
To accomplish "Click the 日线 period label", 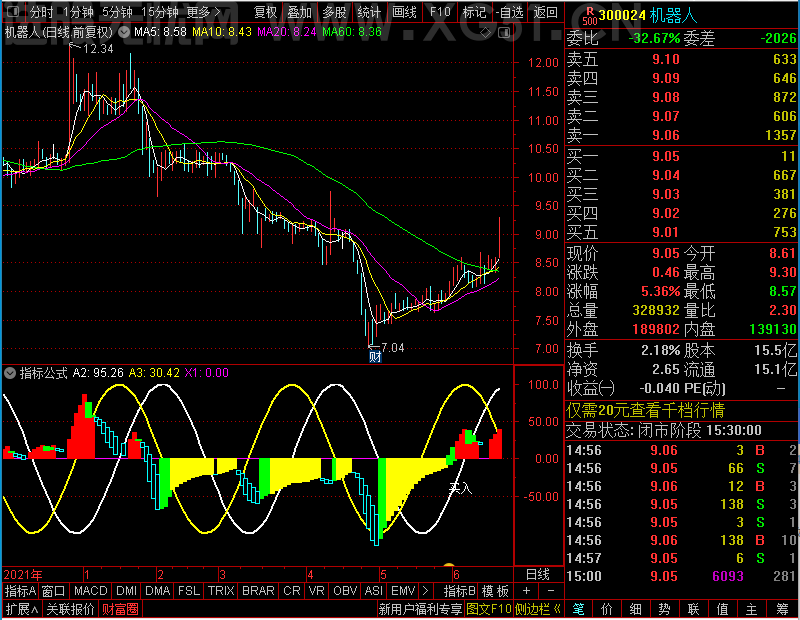I will (538, 575).
